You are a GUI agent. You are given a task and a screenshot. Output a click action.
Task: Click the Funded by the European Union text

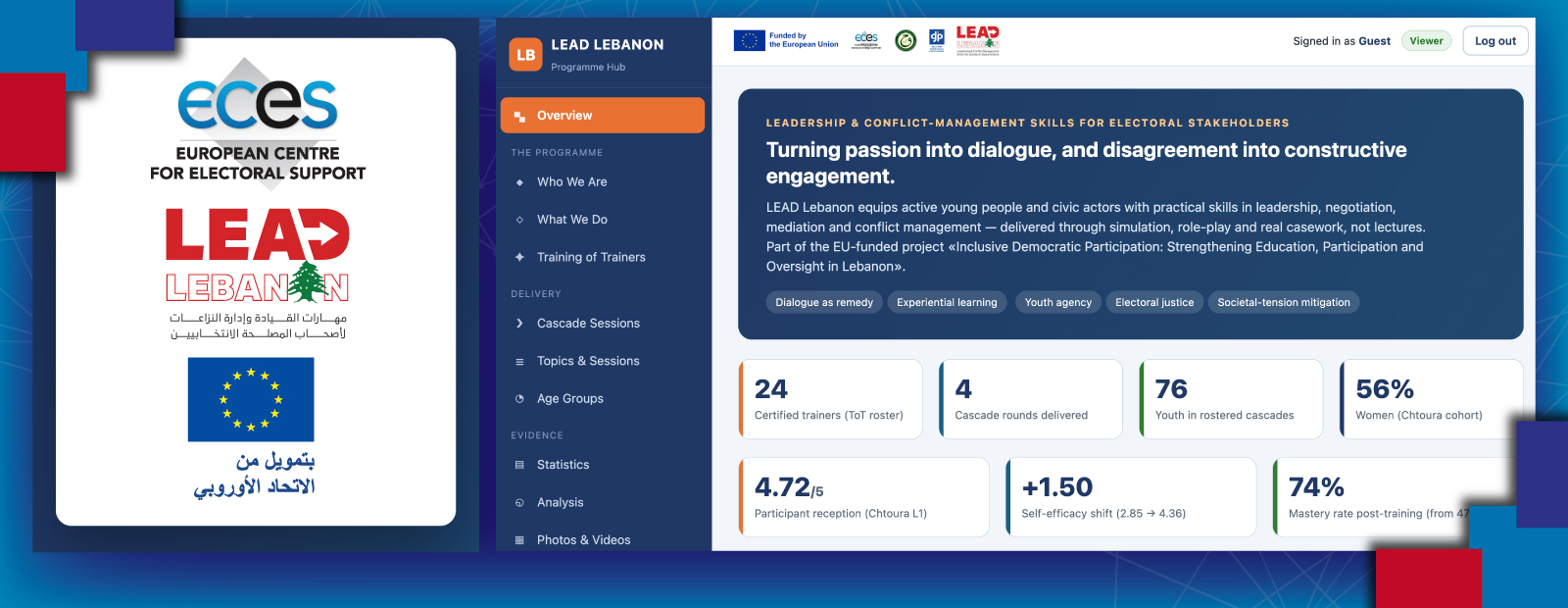tap(804, 40)
